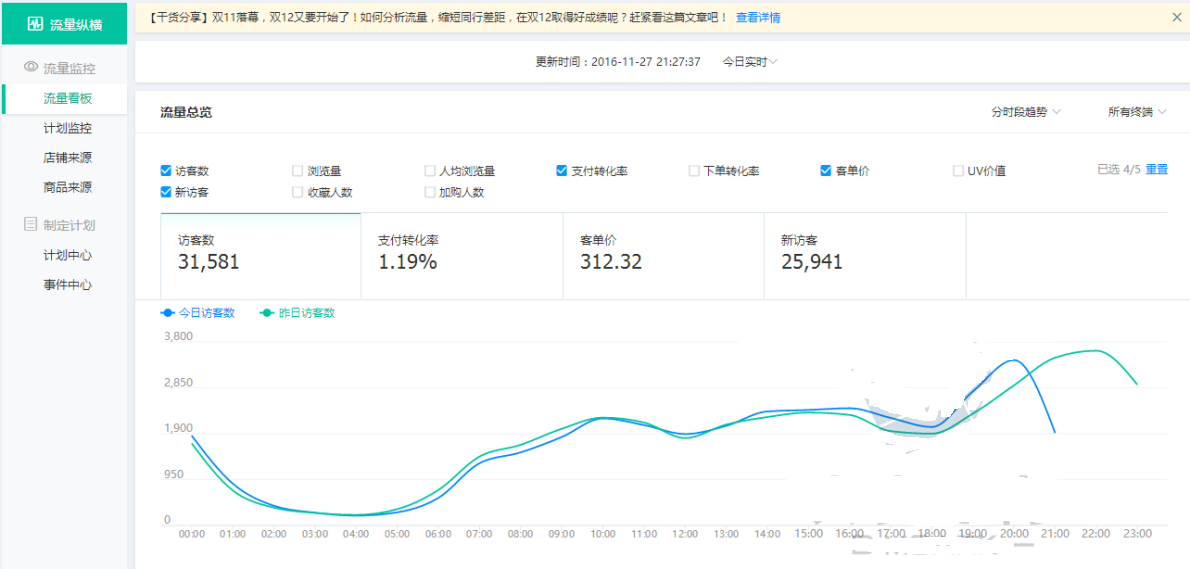
Task: Uncheck the 访客数 checkbox
Action: (x=166, y=171)
